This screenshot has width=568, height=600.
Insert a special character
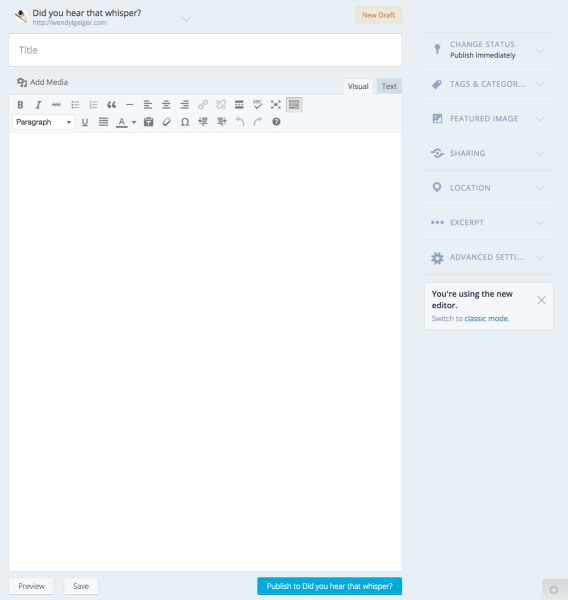tap(185, 122)
